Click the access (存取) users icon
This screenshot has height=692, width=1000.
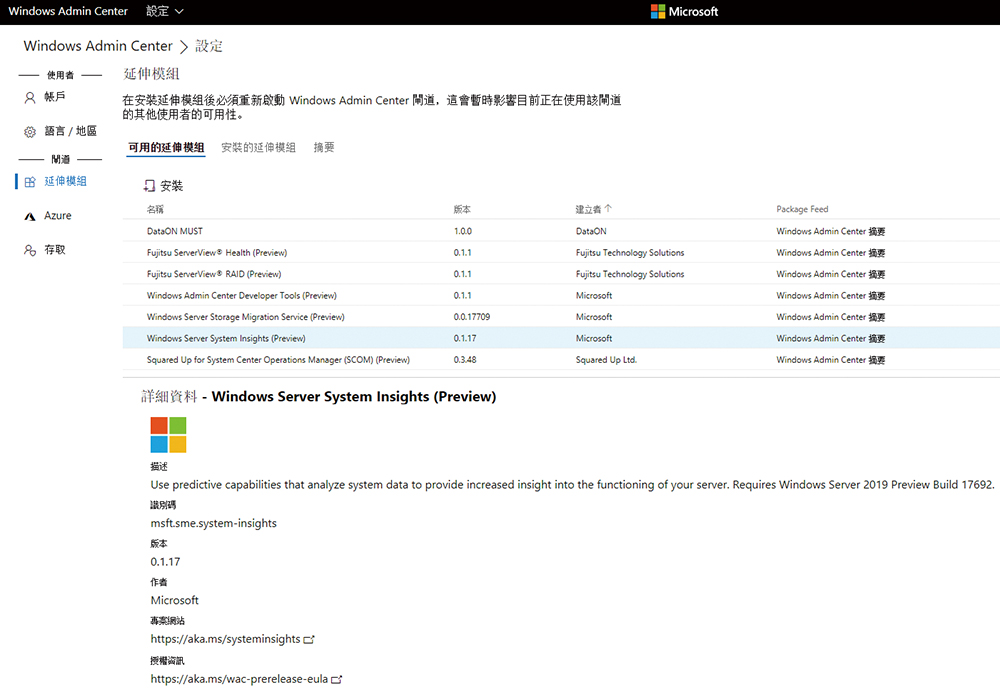30,250
